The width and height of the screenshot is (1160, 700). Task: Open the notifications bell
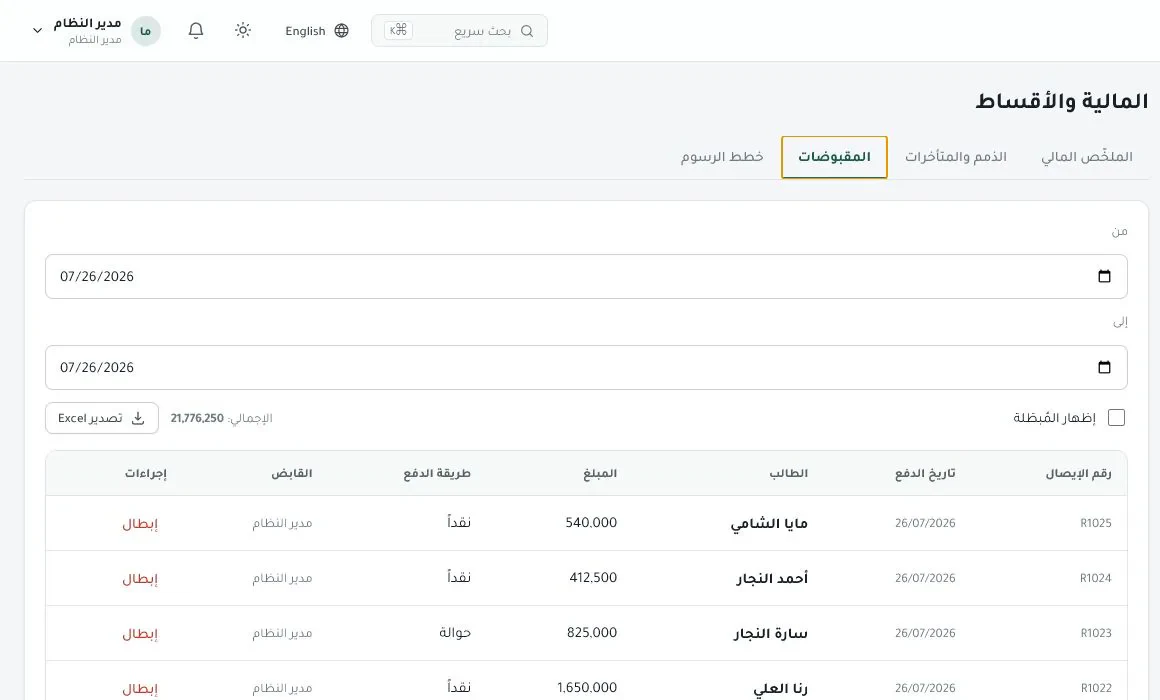click(x=195, y=30)
